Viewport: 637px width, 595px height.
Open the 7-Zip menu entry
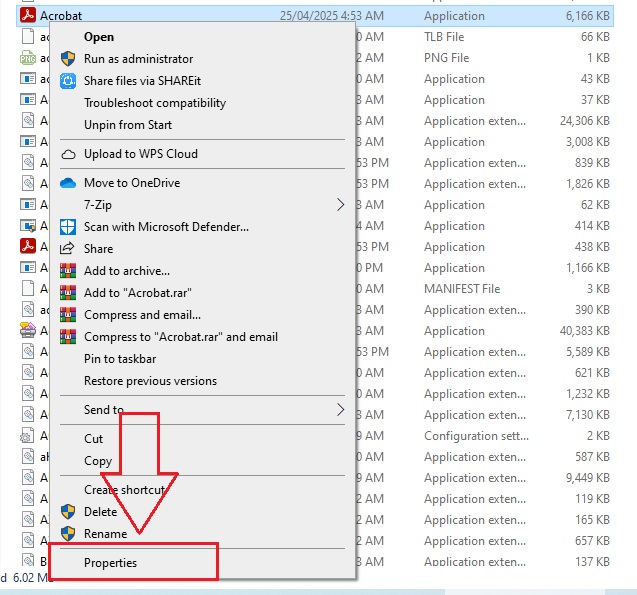click(x=98, y=205)
